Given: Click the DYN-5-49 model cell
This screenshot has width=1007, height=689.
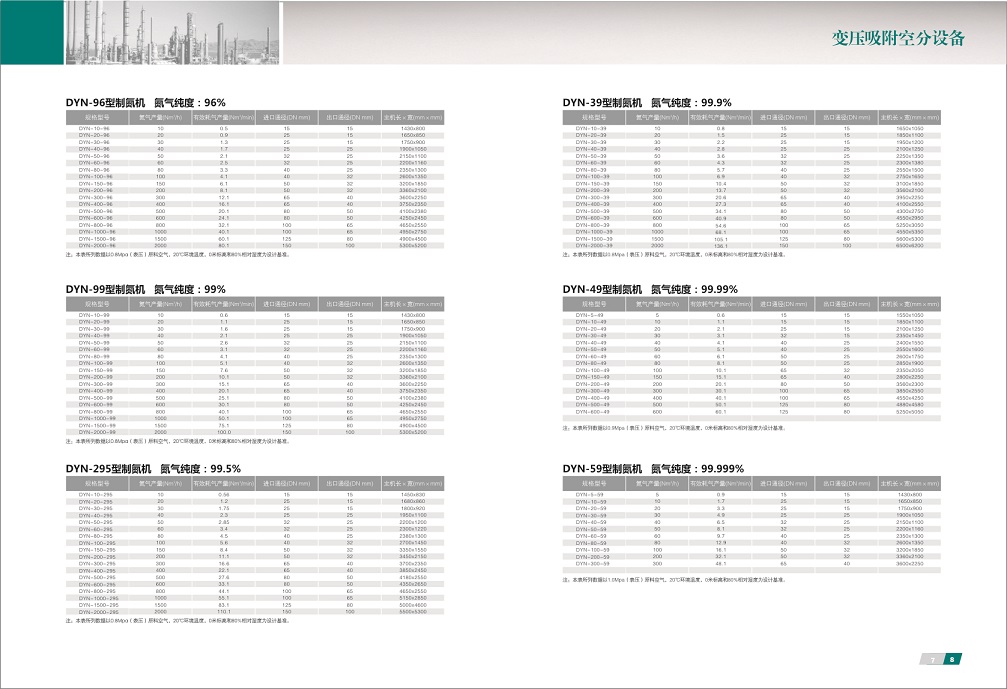Looking at the screenshot, I should 590,315.
